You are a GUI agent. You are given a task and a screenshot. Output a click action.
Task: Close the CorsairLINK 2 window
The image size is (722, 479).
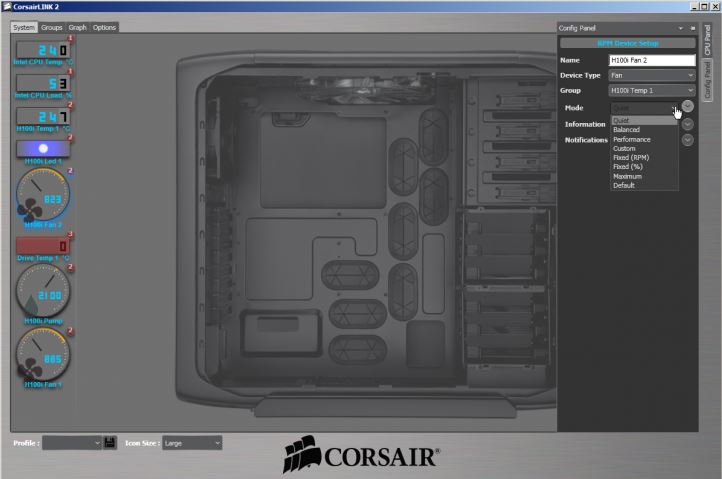pos(715,6)
